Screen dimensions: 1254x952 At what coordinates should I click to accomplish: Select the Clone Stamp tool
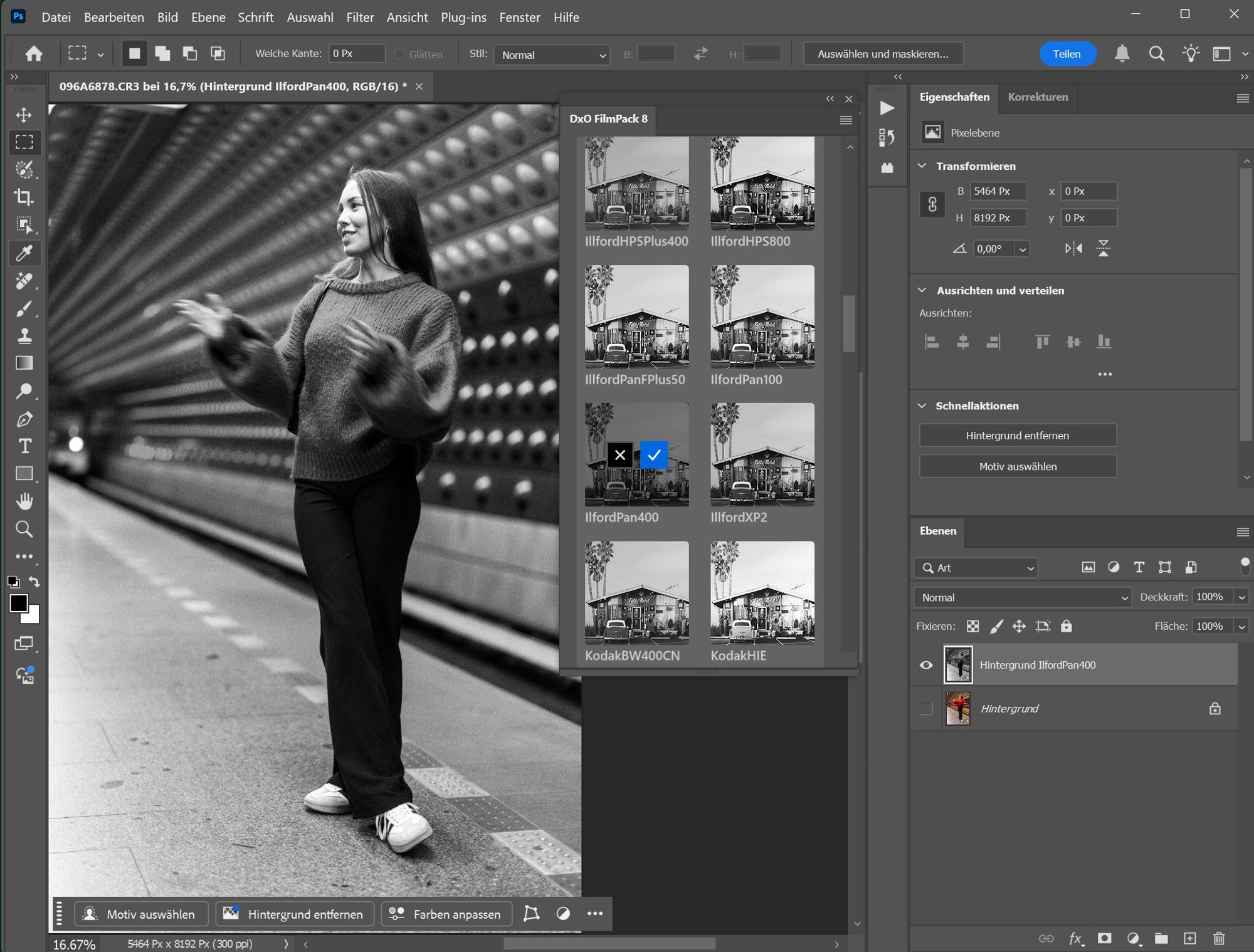(x=24, y=336)
